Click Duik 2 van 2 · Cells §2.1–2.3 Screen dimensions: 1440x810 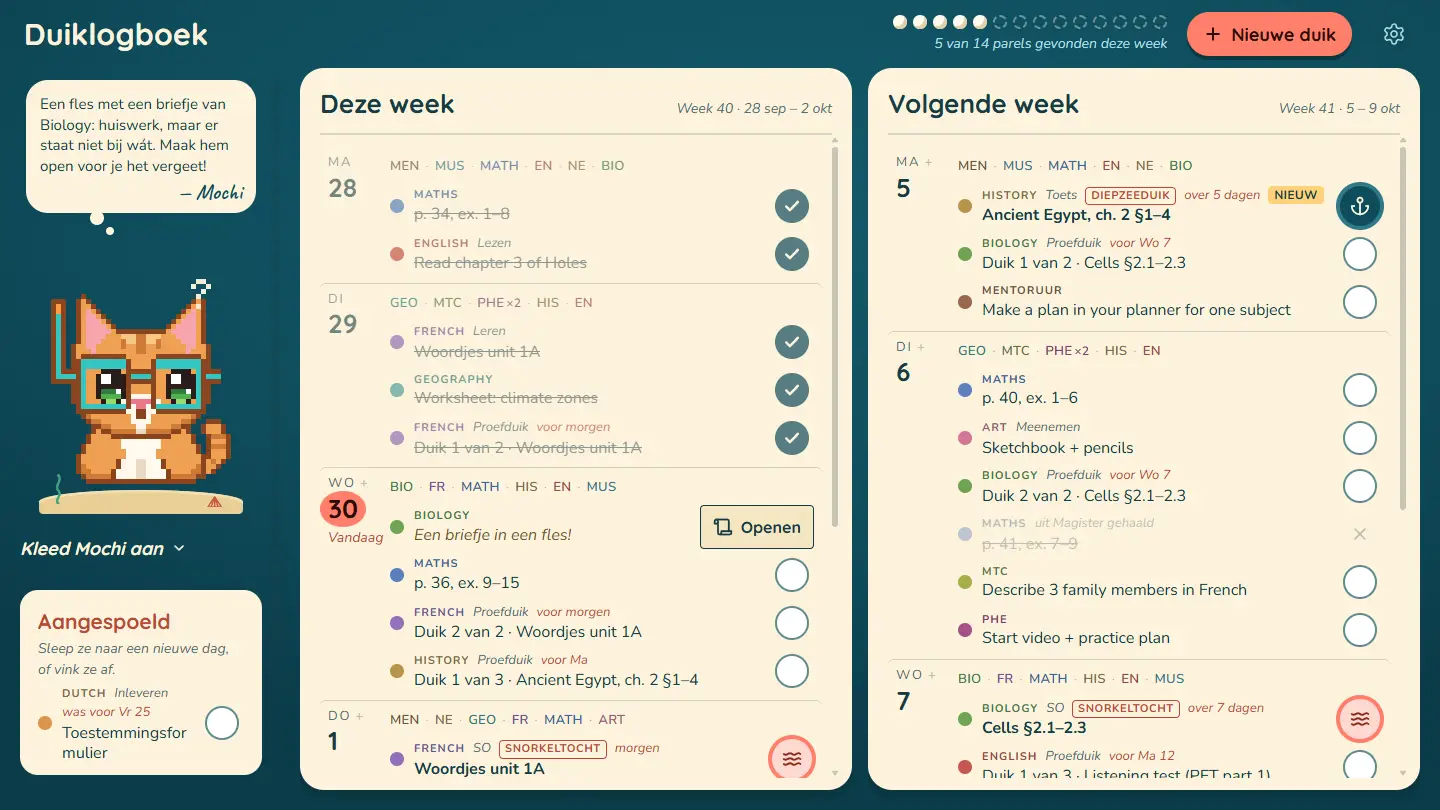point(1084,495)
